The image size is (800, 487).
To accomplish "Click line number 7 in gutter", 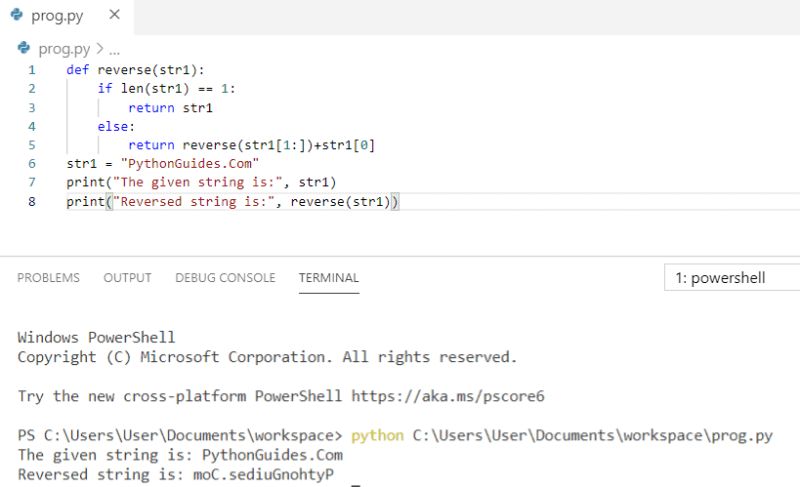I will point(32,183).
